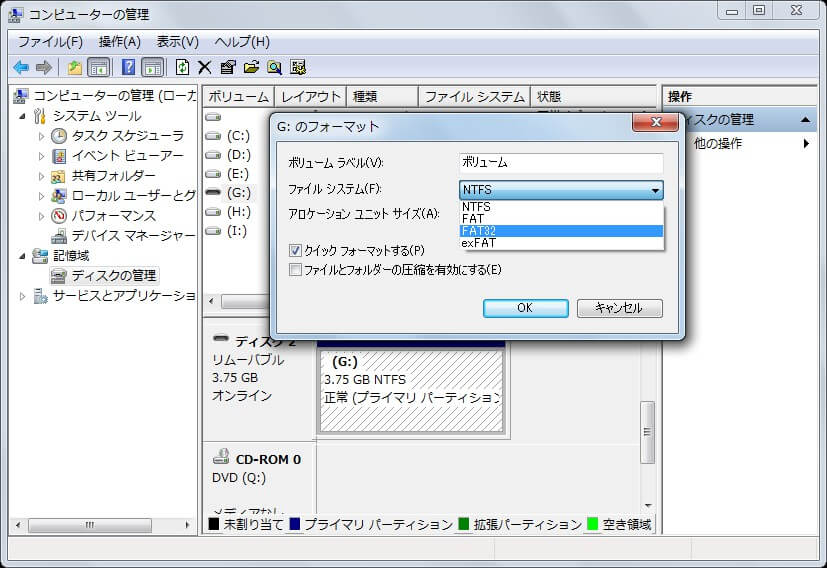Viewport: 827px width, 568px height.
Task: Click the 共有フォルダー icon
Action: 59,176
